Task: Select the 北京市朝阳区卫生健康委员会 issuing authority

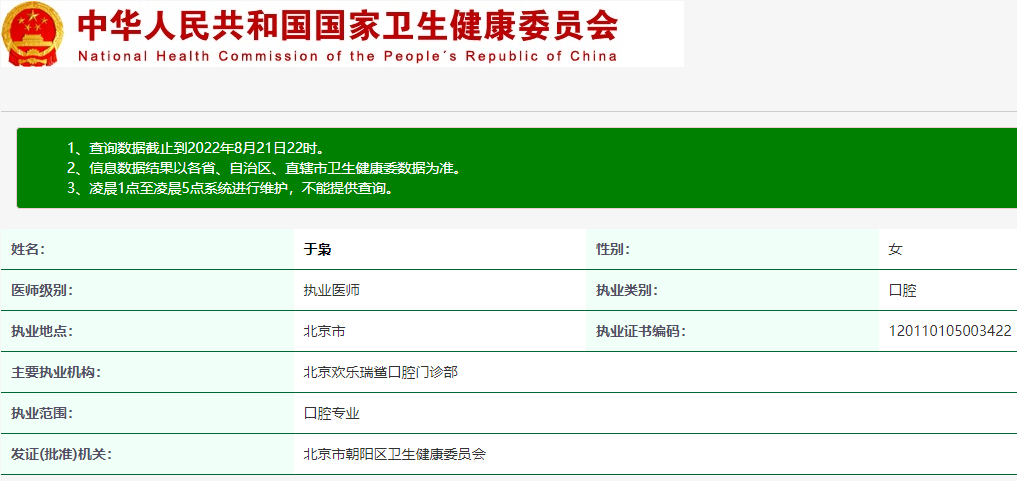Action: click(394, 454)
